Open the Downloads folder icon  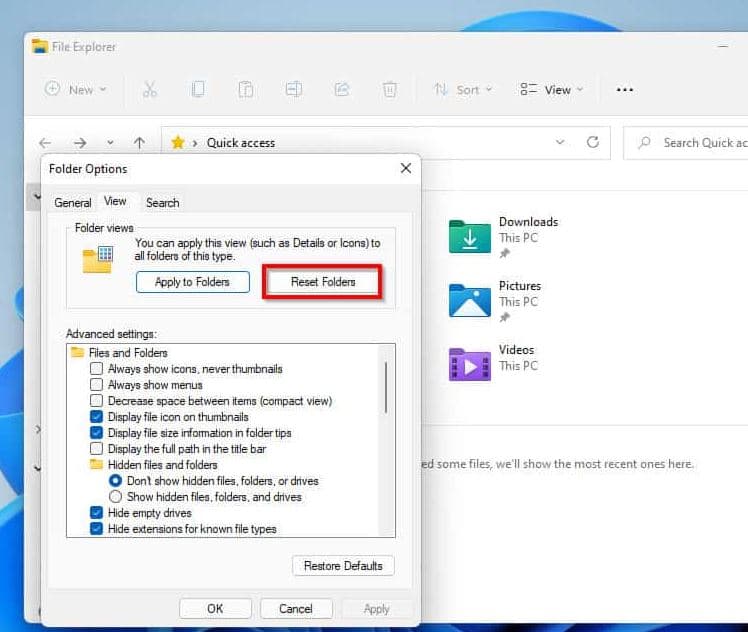pyautogui.click(x=469, y=236)
